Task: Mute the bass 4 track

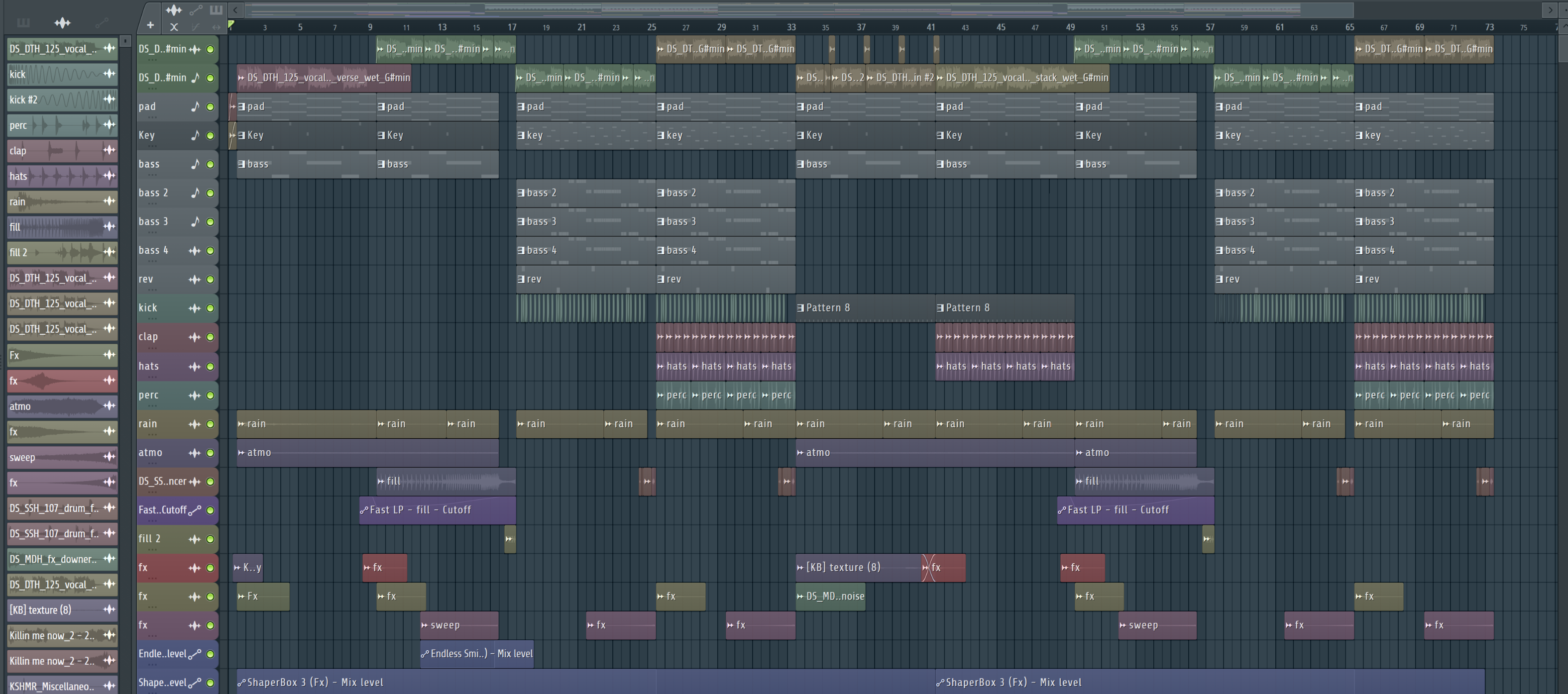Action: pyautogui.click(x=211, y=251)
